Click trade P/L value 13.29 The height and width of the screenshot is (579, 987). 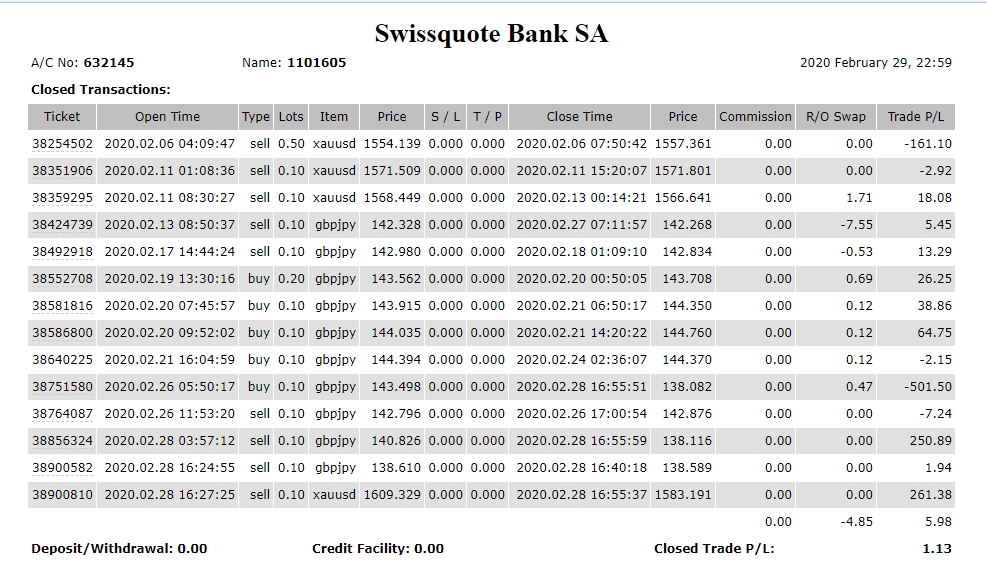coord(935,252)
